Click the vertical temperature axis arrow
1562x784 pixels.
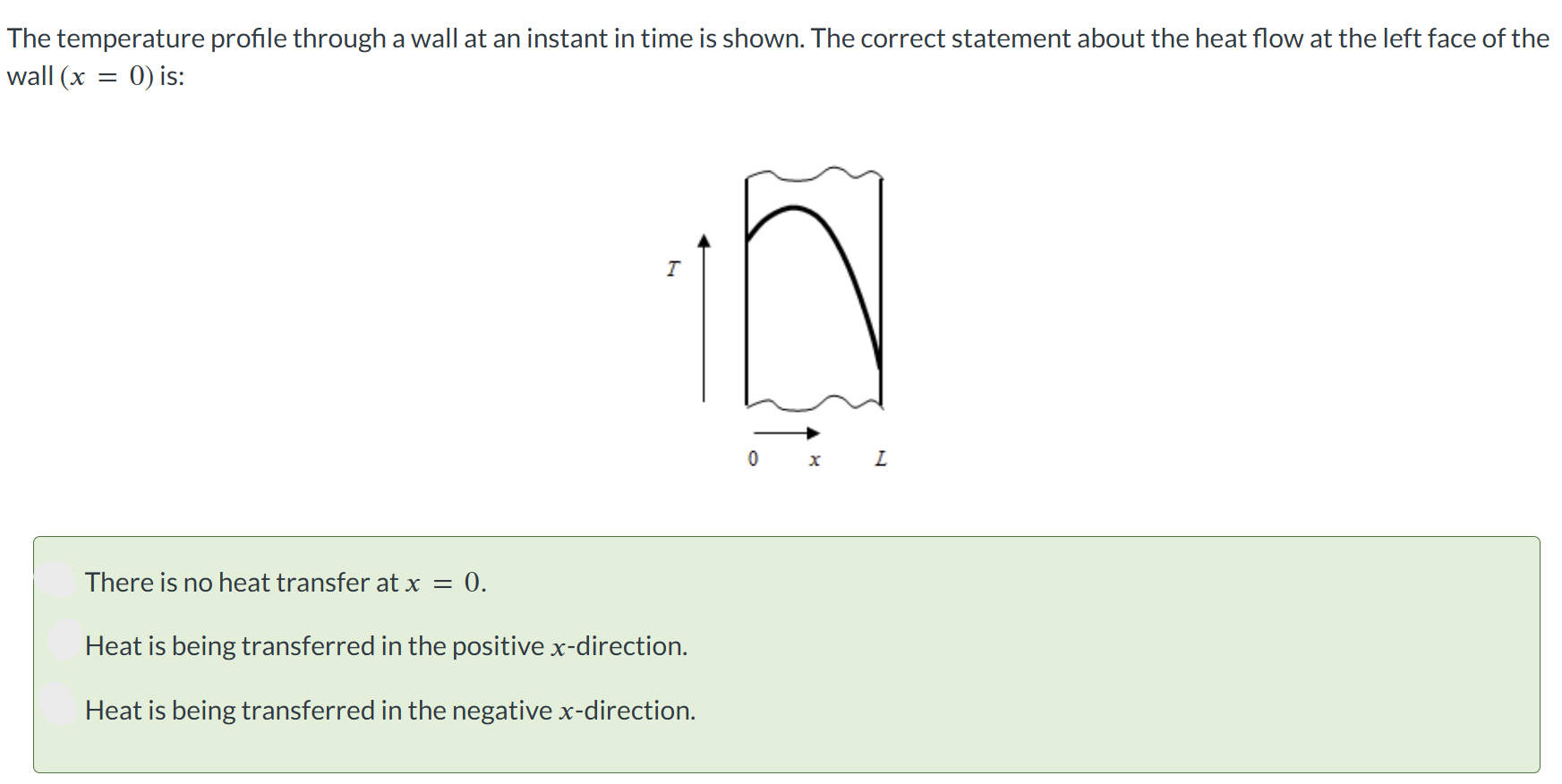click(704, 318)
